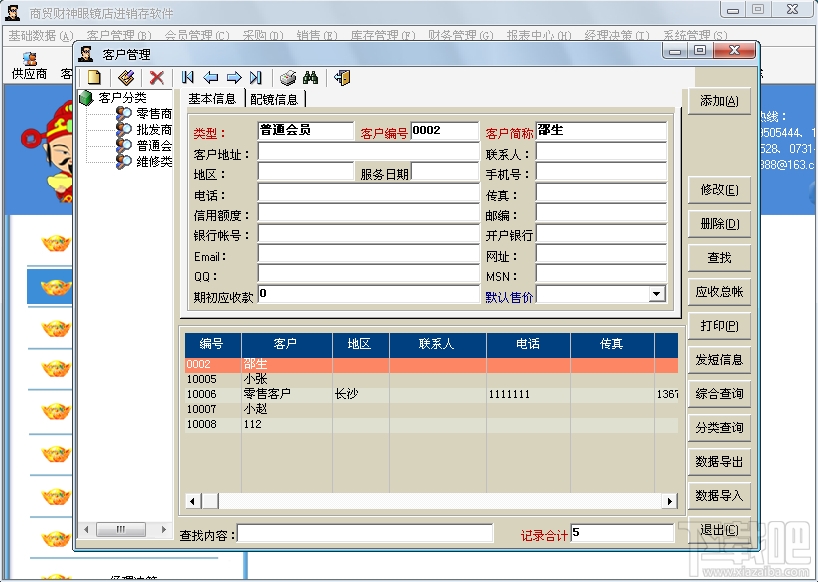Viewport: 818px width, 582px height.
Task: Open 采购 menu in main window
Action: click(263, 35)
